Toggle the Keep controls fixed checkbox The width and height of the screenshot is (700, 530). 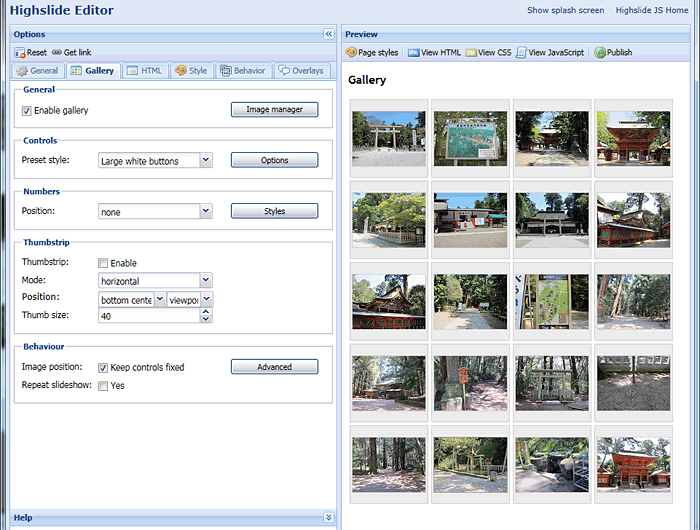tap(103, 367)
